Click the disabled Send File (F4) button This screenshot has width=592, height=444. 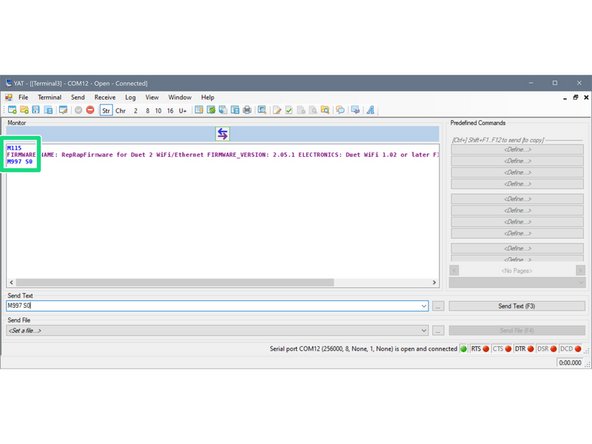point(517,331)
